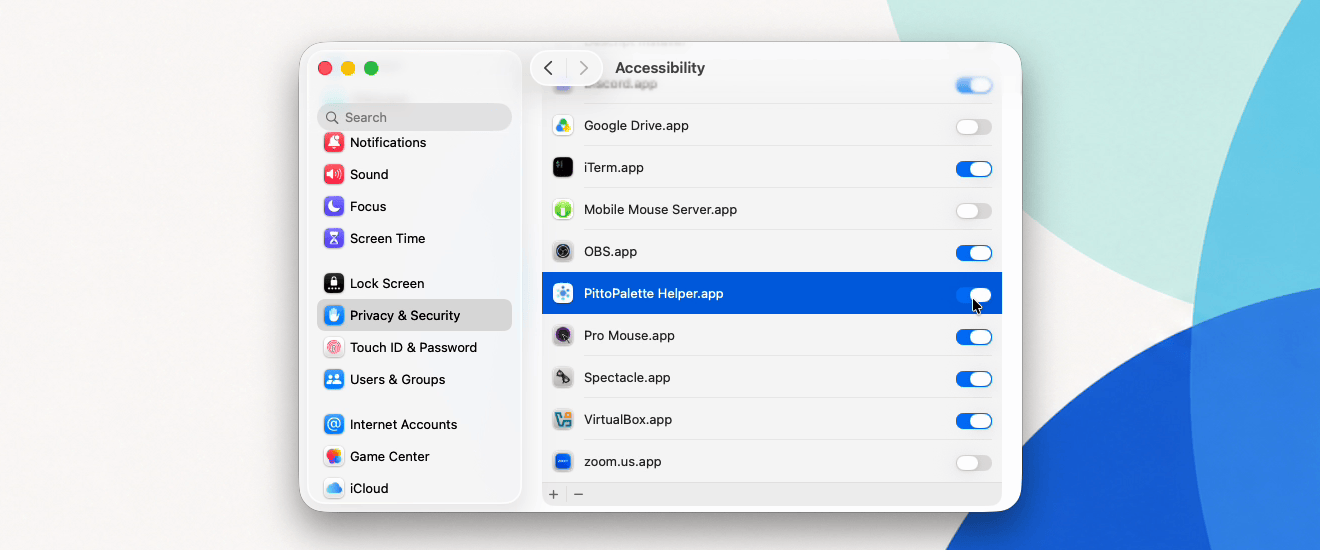Open Sound settings pane
This screenshot has width=1320, height=550.
[x=414, y=174]
